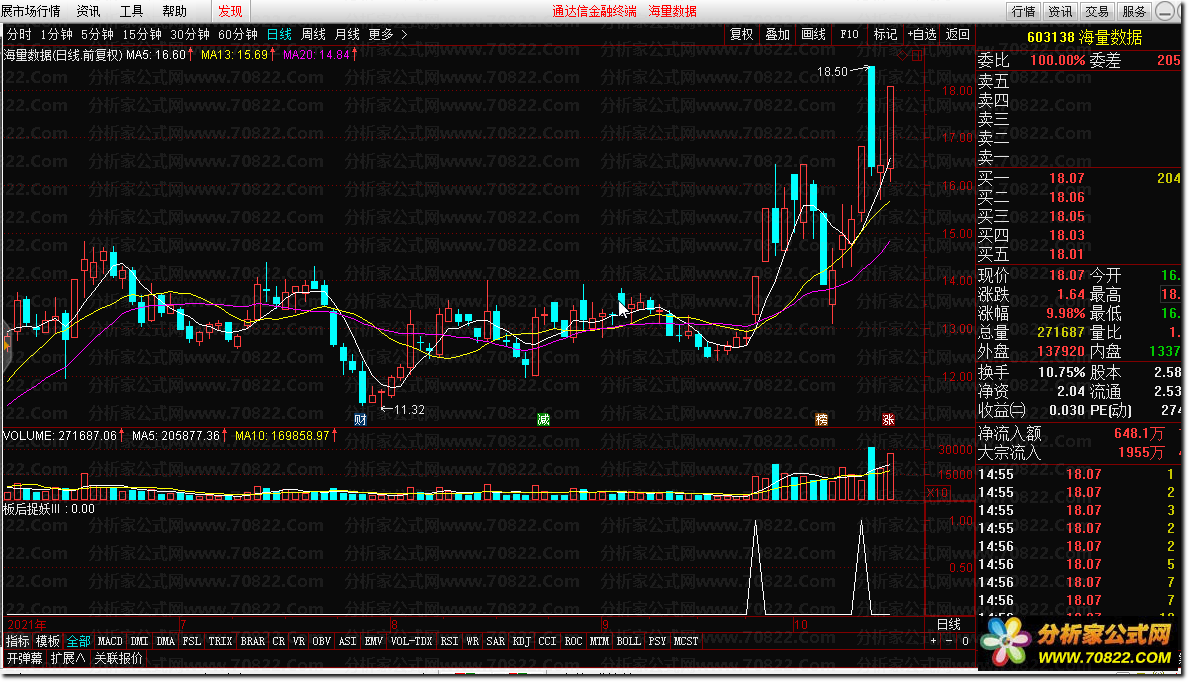Click the 行情 button at top right
This screenshot has width=1190, height=682.
tap(1024, 11)
